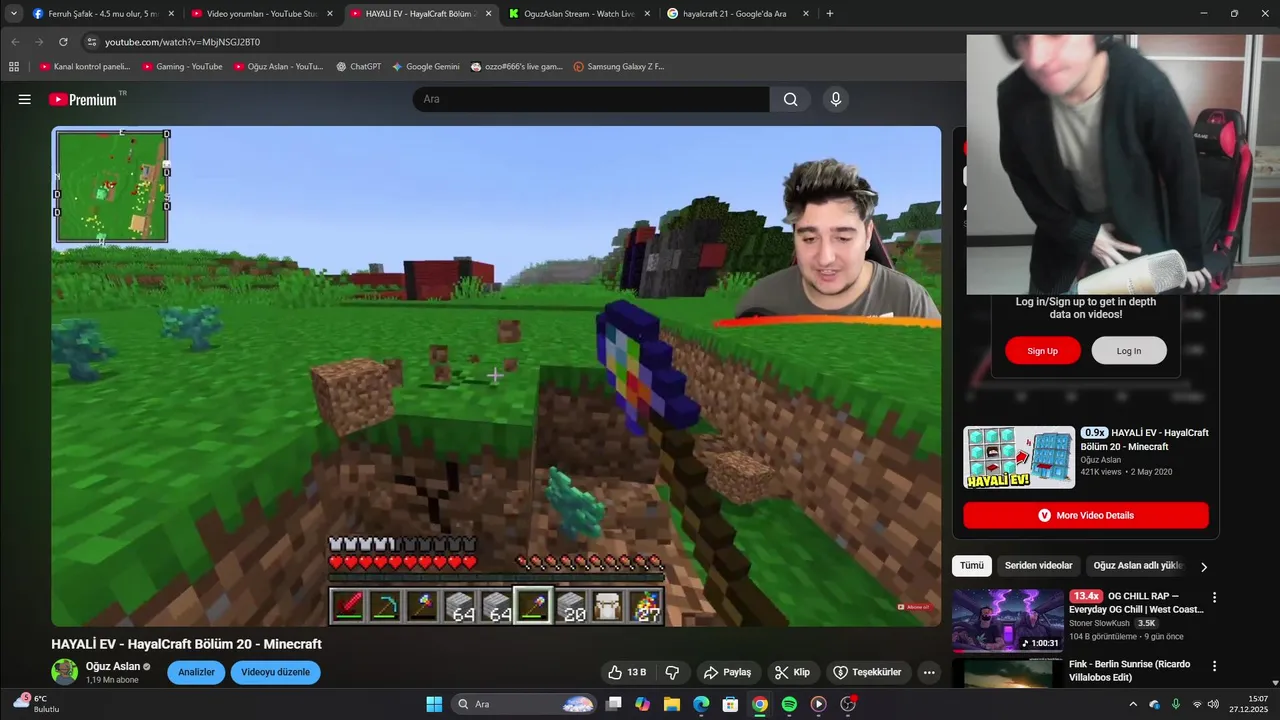
Task: Like the video with 13 B thumbs up
Action: [628, 672]
